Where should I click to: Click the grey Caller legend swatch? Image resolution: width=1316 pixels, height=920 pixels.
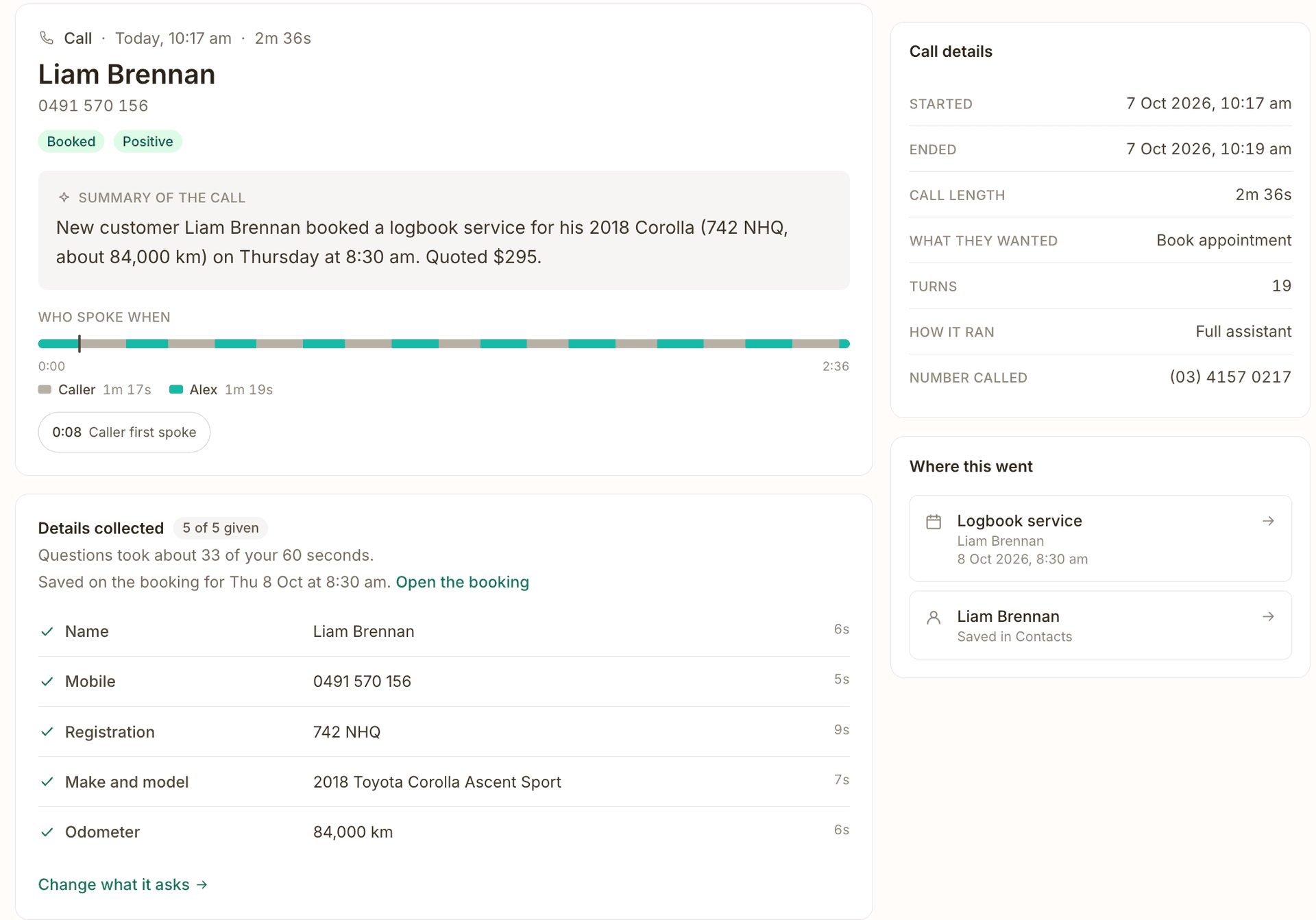point(45,389)
